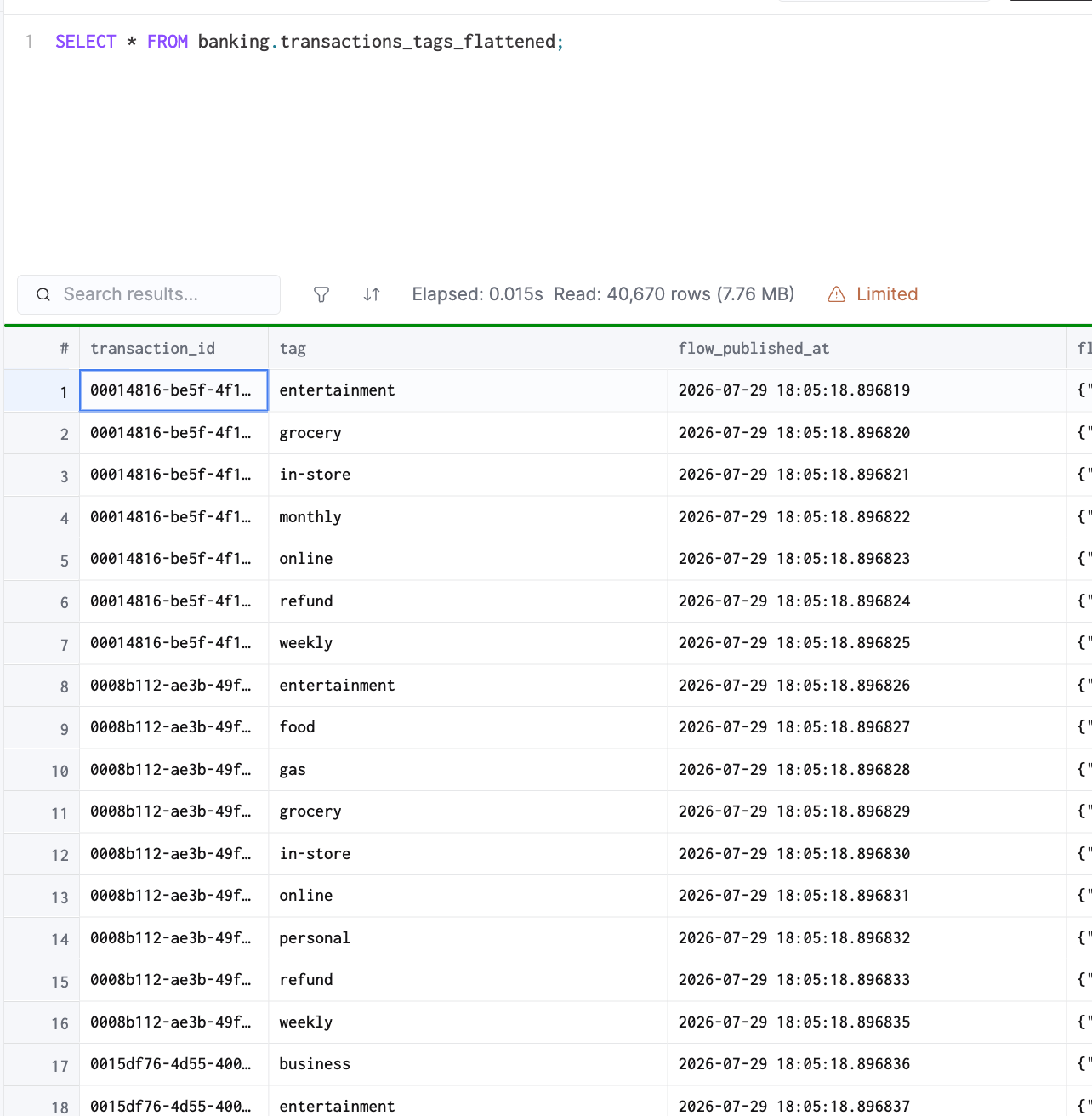
Task: Select 'refund' tag in row 6
Action: [306, 601]
